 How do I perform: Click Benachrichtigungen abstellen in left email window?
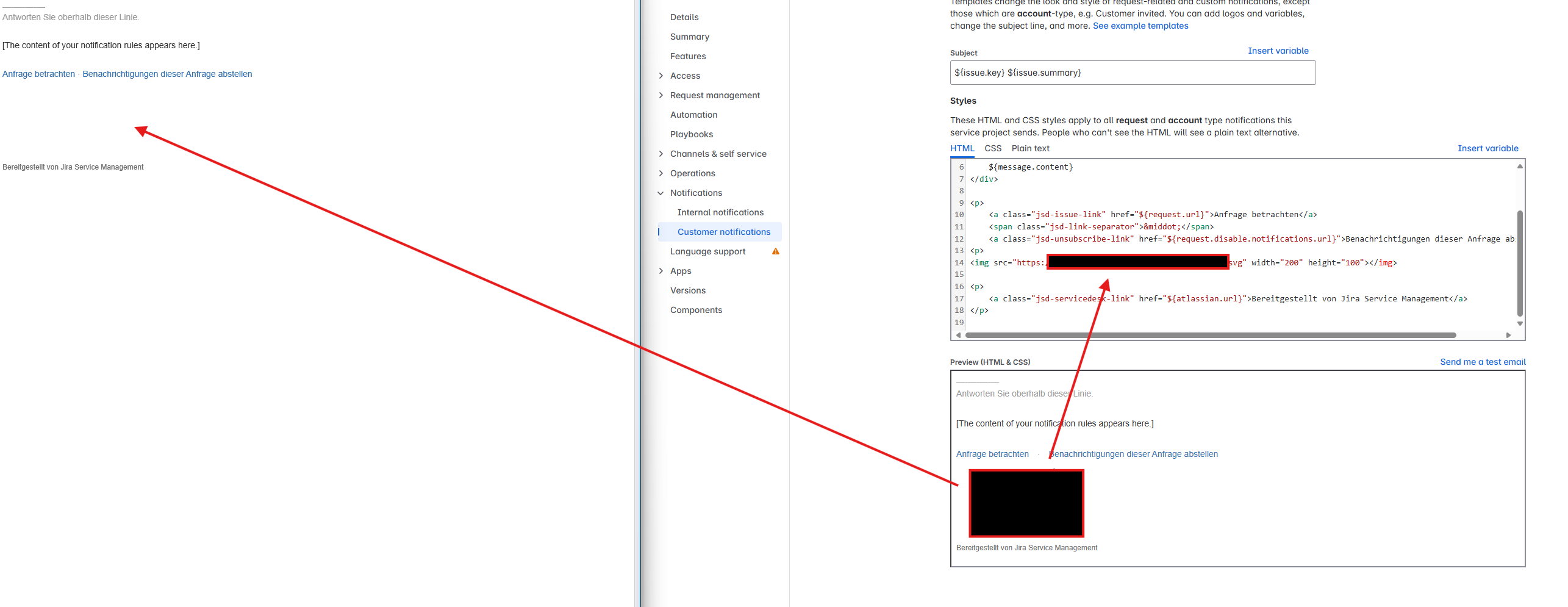pos(167,74)
